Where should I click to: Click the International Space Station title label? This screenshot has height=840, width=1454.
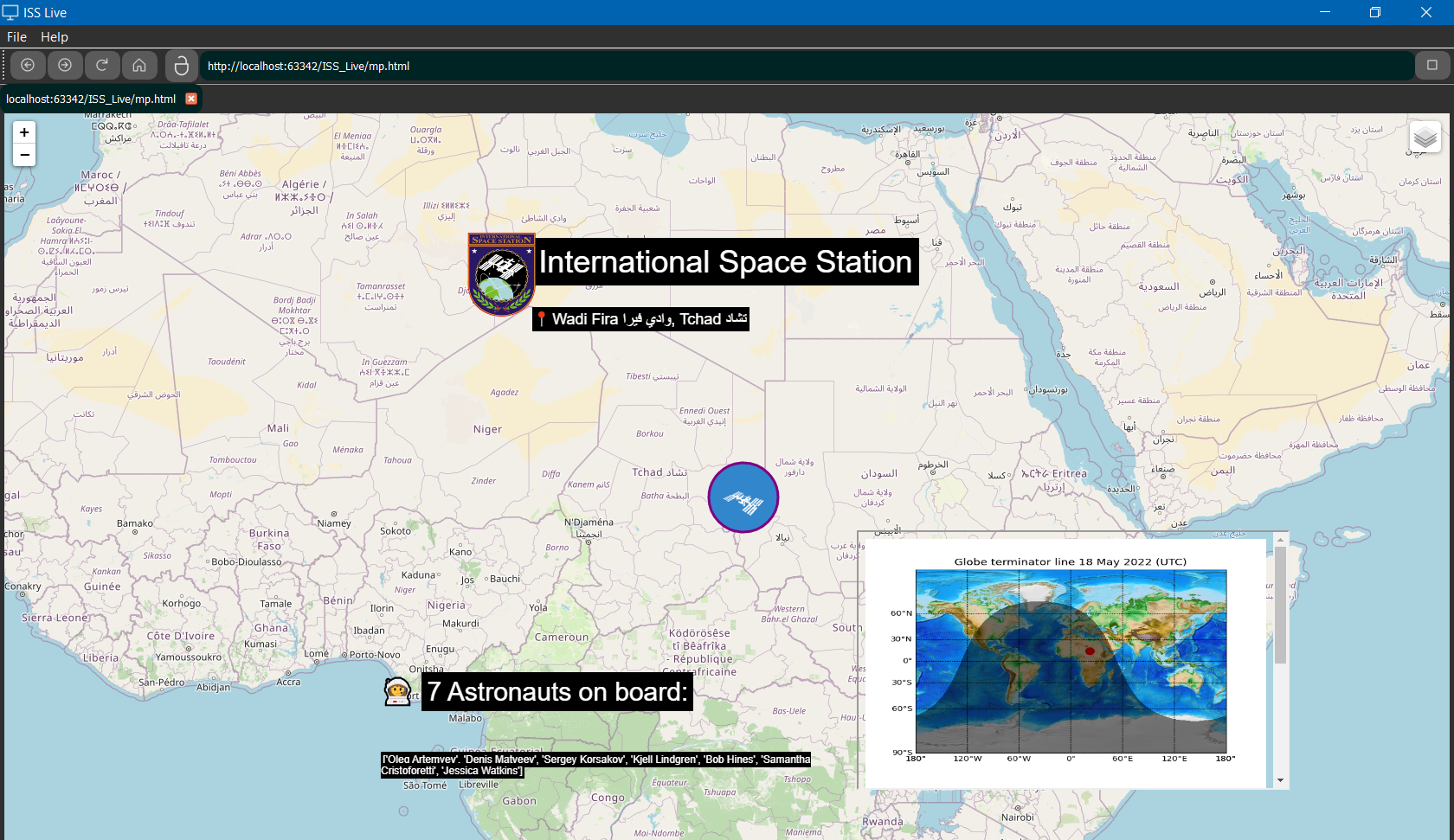[725, 262]
